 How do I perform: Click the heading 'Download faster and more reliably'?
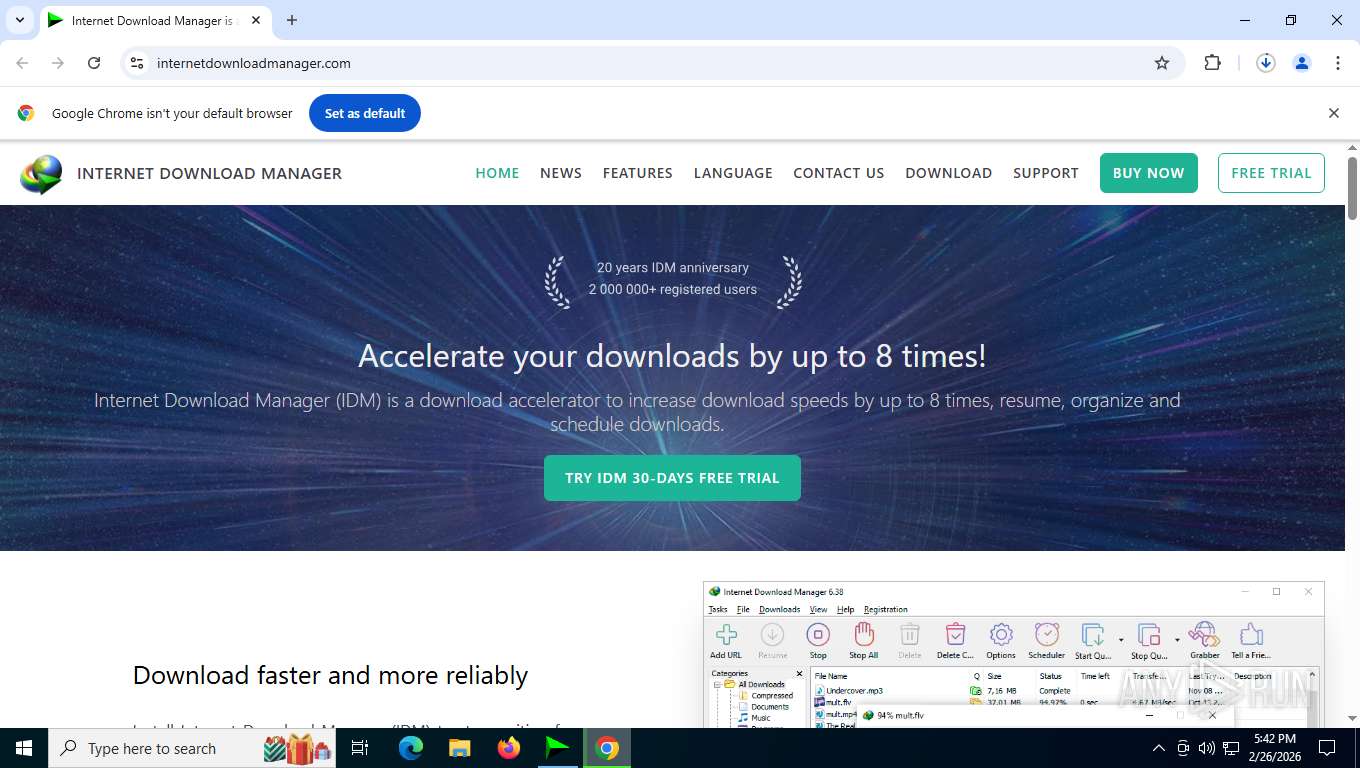coord(330,675)
